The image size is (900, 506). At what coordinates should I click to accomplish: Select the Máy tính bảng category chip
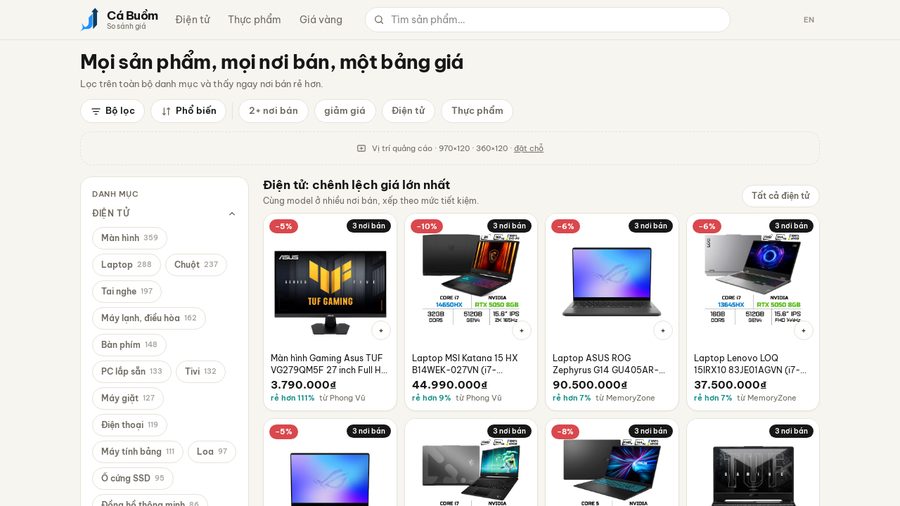(138, 451)
